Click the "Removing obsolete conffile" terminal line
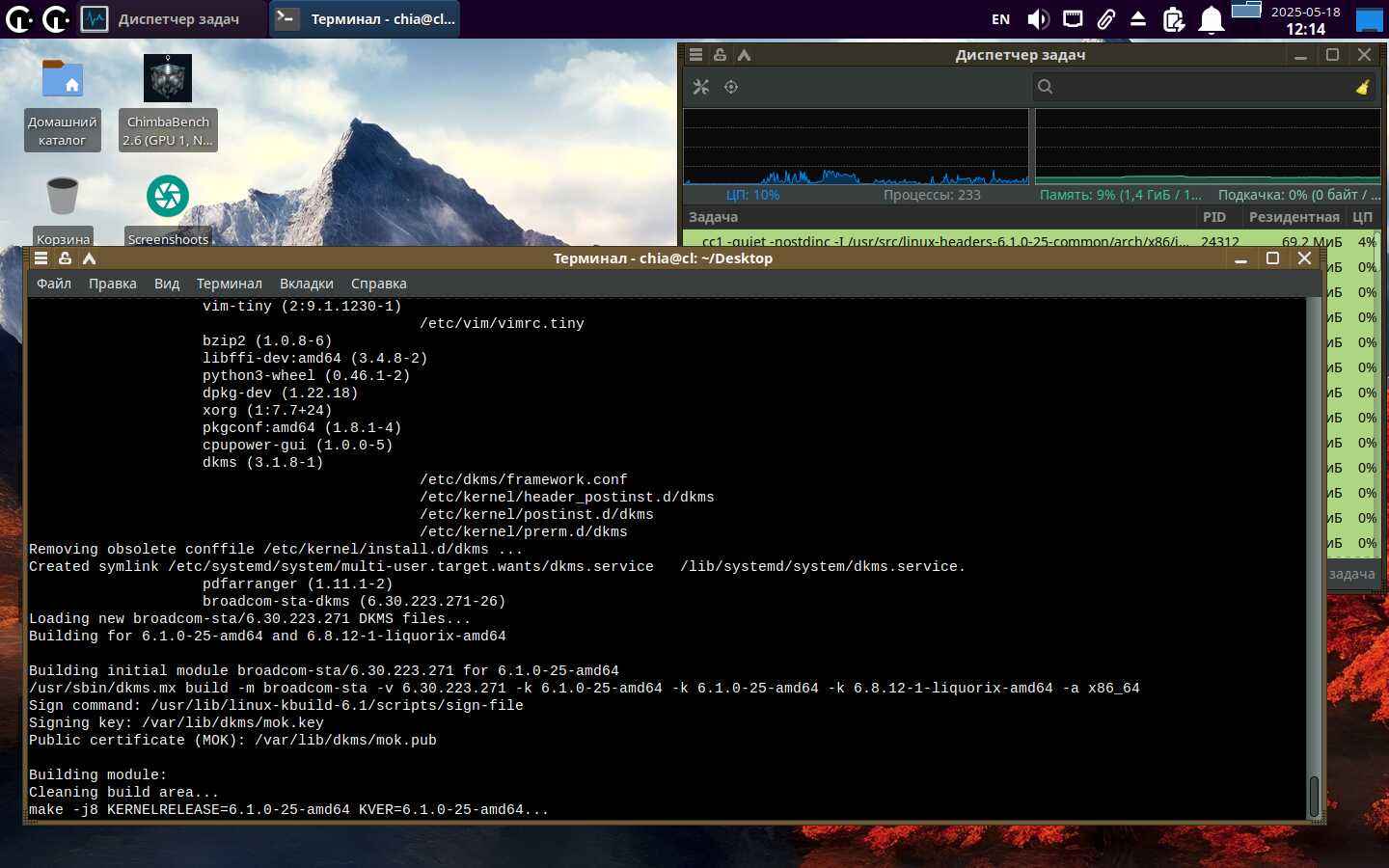 (x=276, y=550)
